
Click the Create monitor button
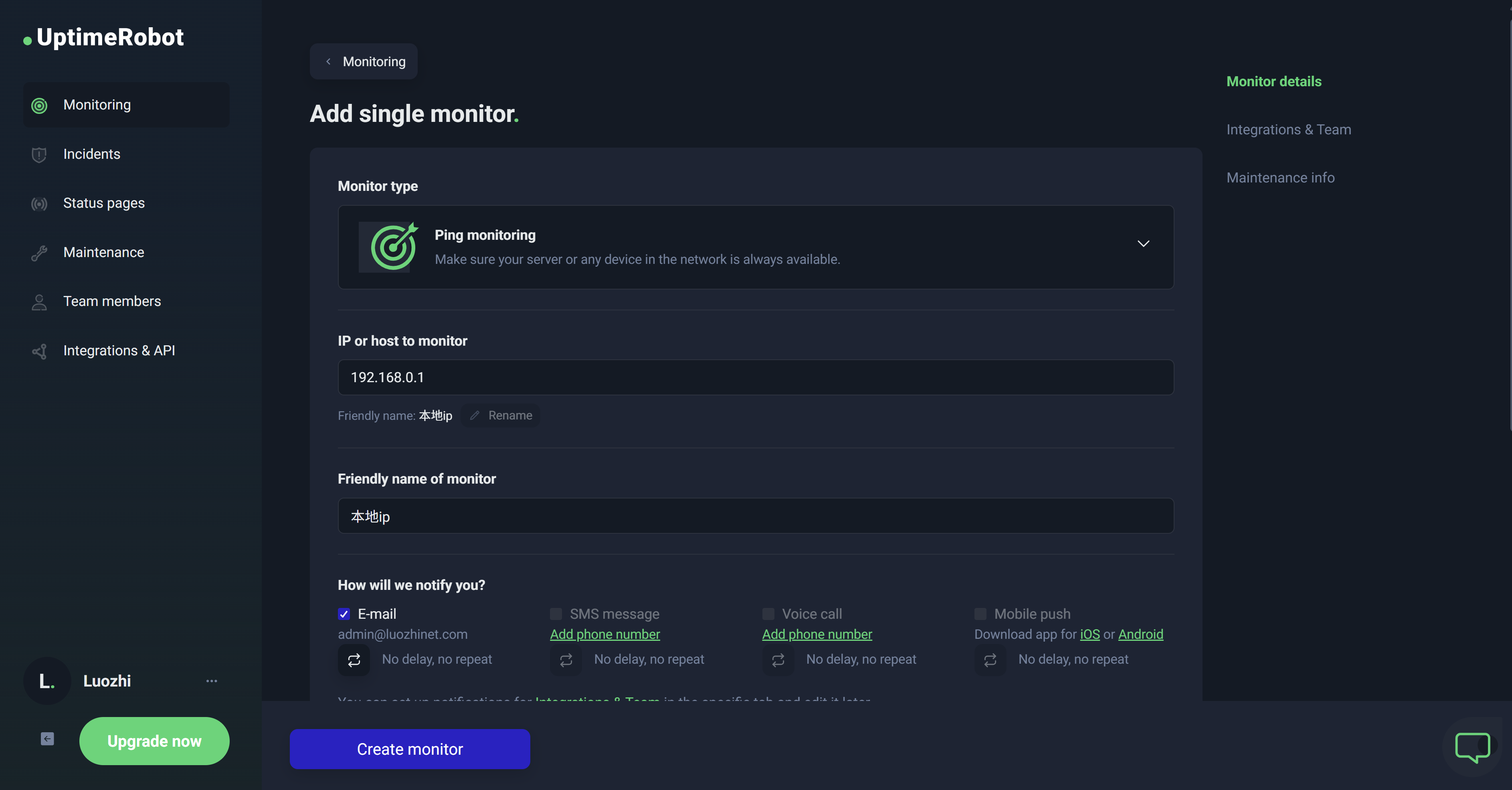[x=410, y=749]
